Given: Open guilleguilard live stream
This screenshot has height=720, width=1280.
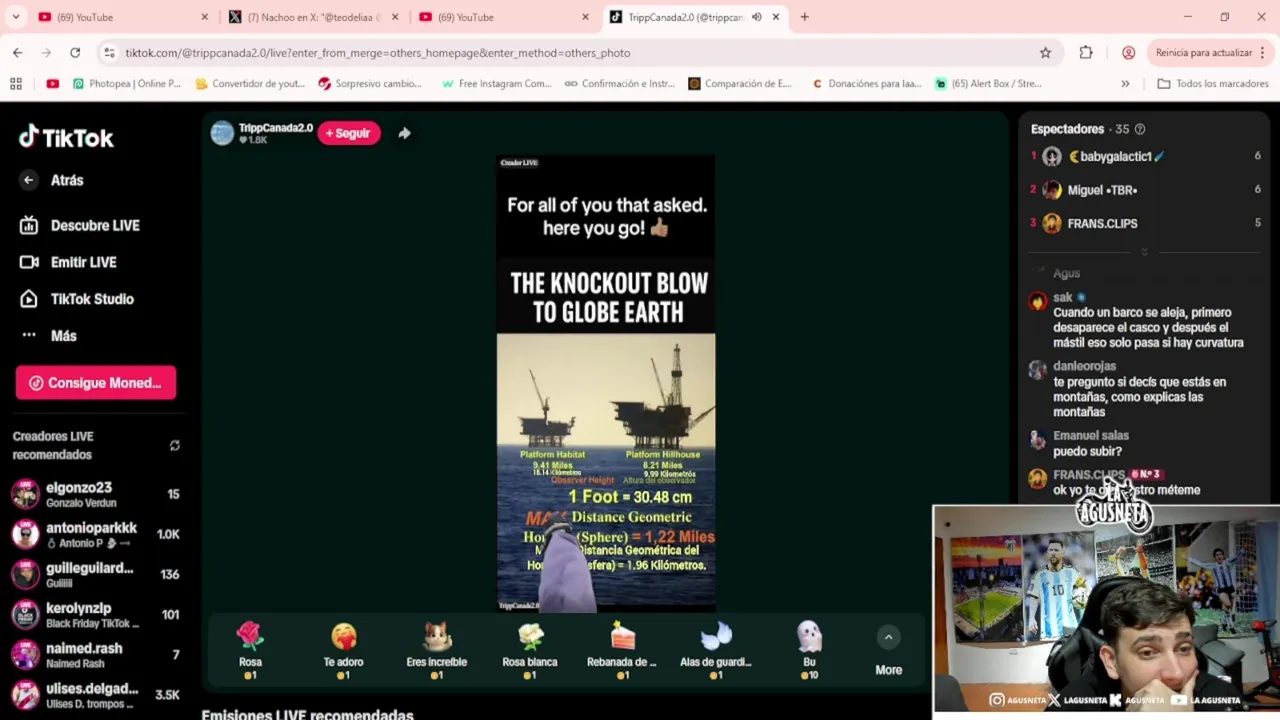Looking at the screenshot, I should point(95,574).
